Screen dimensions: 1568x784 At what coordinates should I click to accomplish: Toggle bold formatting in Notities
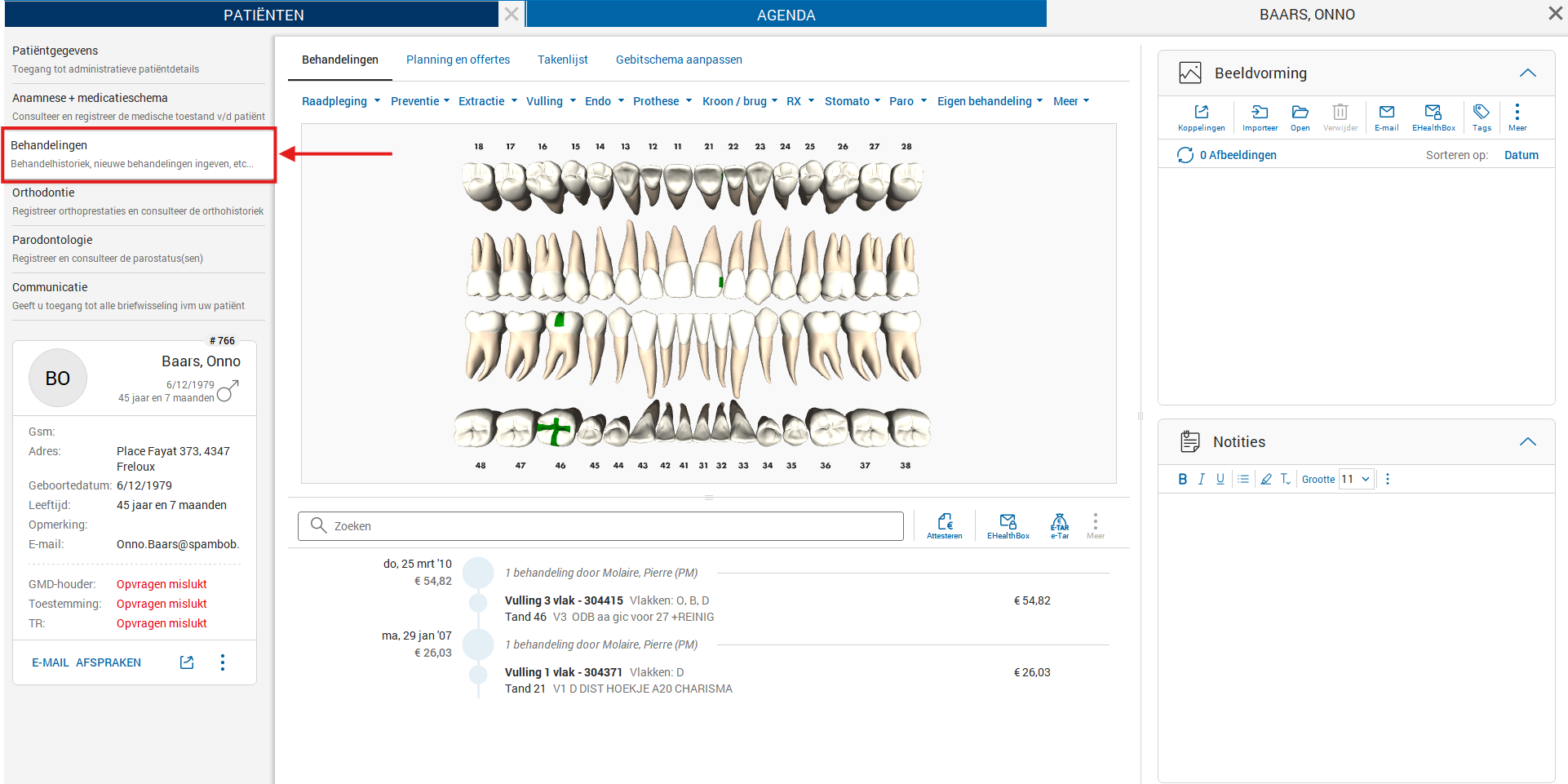click(1182, 480)
